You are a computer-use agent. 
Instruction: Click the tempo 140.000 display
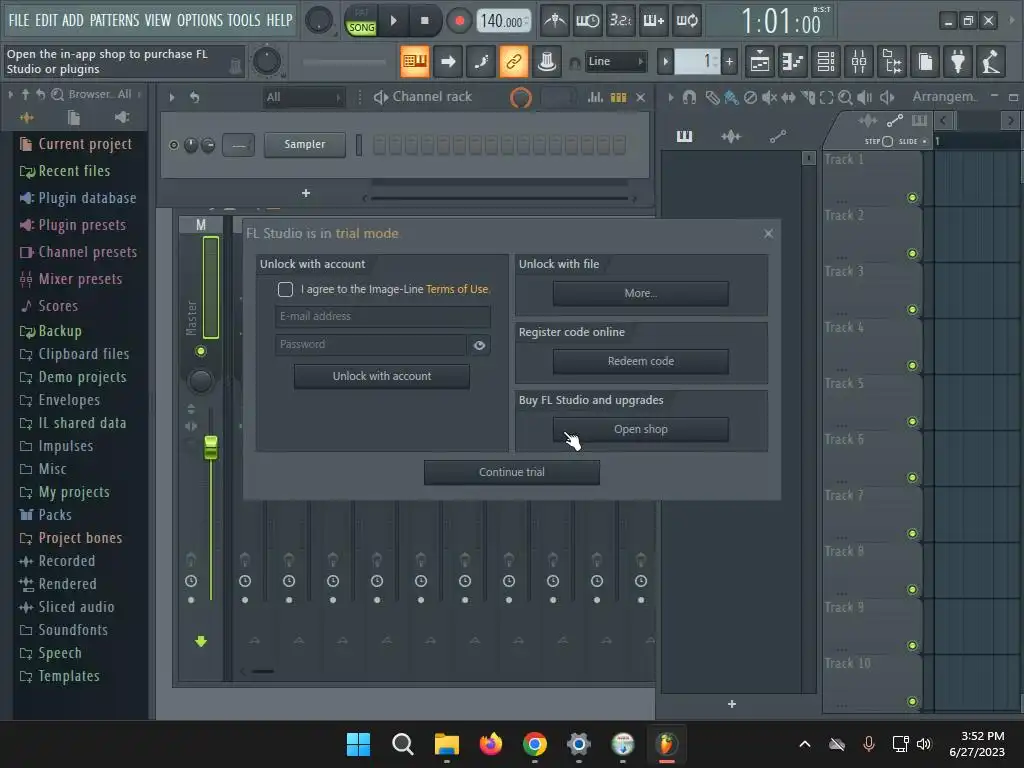point(503,21)
